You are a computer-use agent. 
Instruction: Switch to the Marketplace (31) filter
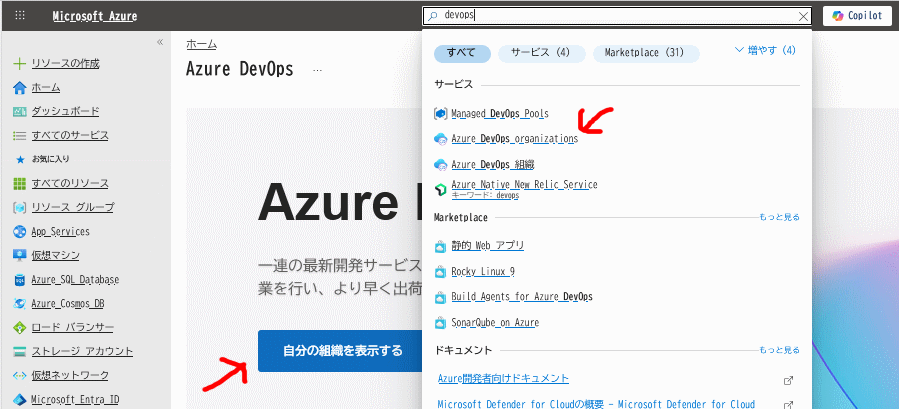click(x=646, y=53)
